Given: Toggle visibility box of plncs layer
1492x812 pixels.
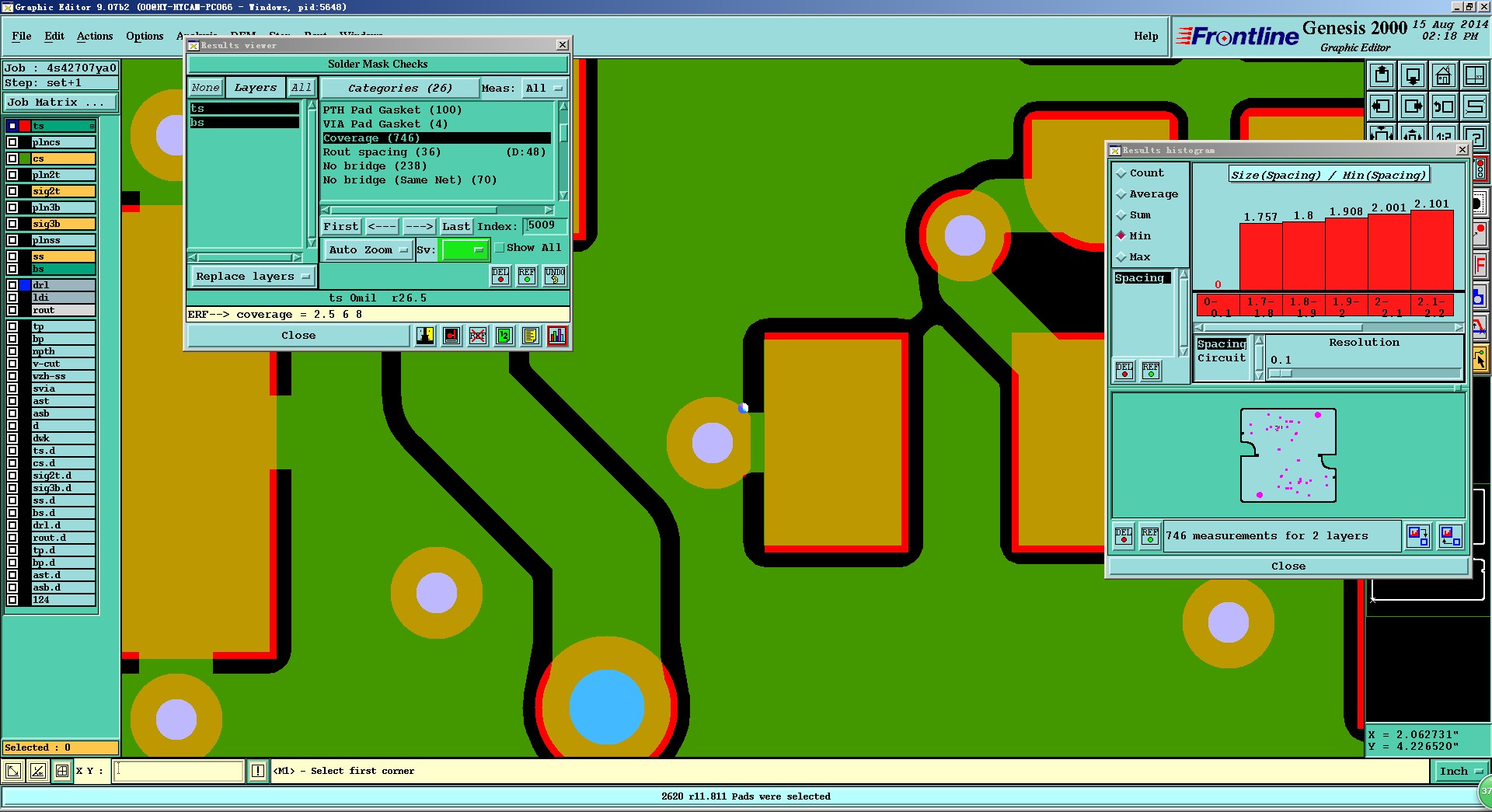Looking at the screenshot, I should click(x=12, y=142).
